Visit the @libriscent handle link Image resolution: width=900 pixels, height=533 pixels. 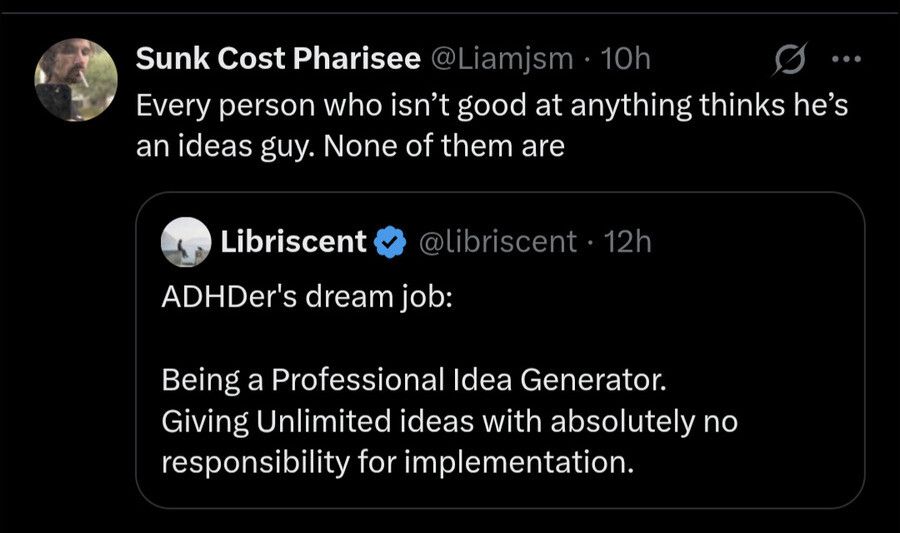click(x=495, y=241)
